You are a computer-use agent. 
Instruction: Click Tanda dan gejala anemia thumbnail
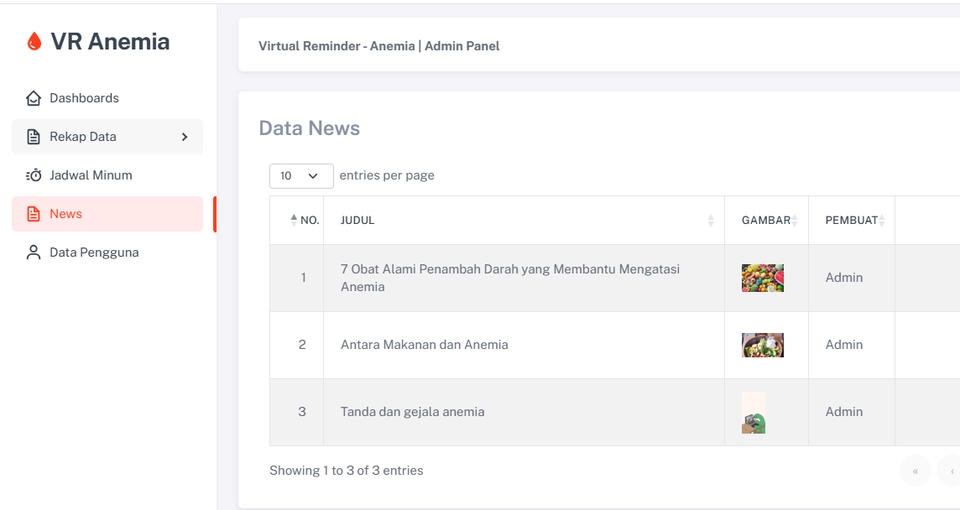pyautogui.click(x=754, y=412)
